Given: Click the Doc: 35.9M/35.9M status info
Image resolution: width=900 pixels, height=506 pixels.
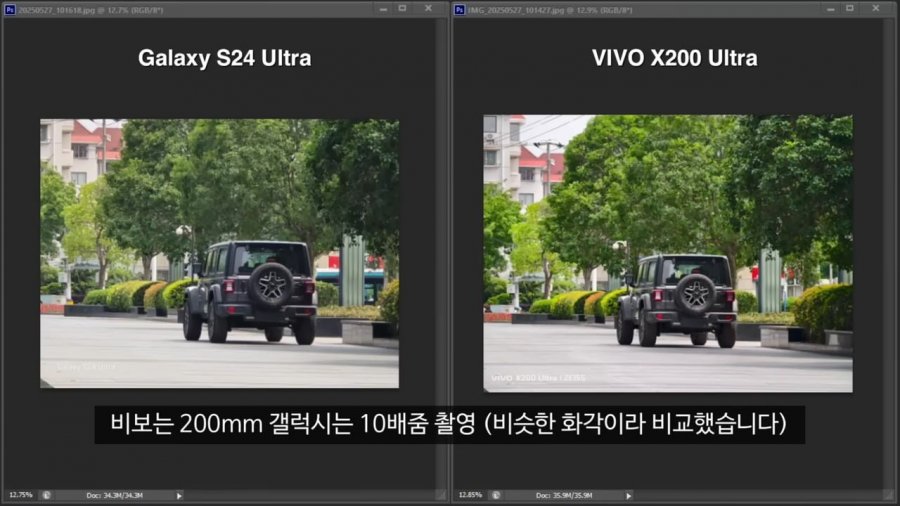Looking at the screenshot, I should click(x=564, y=495).
